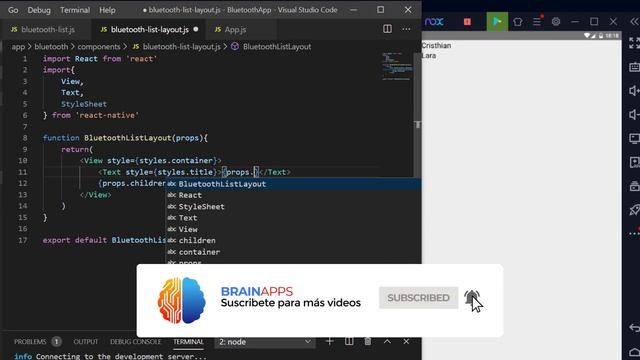The height and width of the screenshot is (360, 640).
Task: Close the bottom terminal panel
Action: [x=406, y=341]
